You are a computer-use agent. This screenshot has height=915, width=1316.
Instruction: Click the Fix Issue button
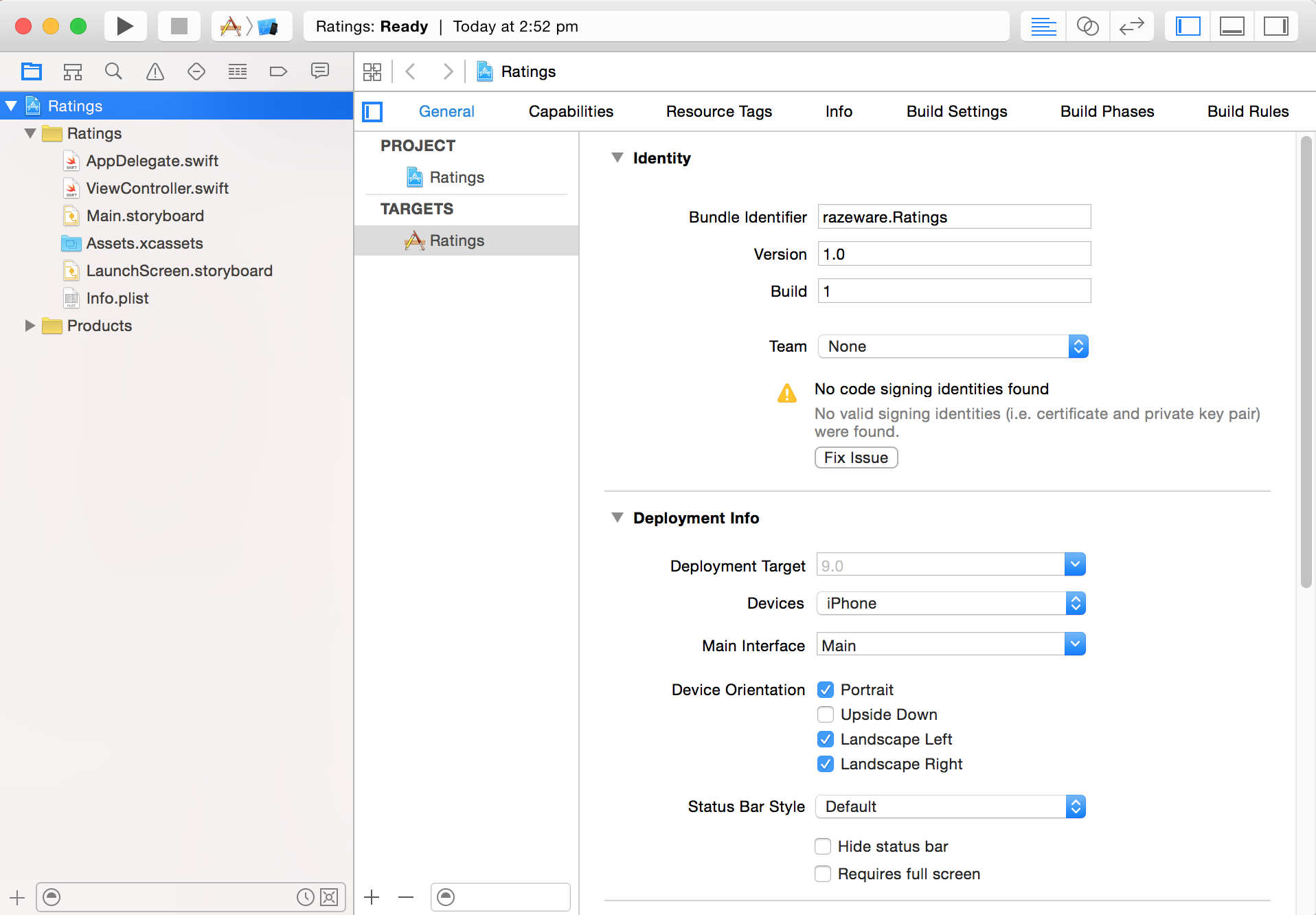coord(856,457)
